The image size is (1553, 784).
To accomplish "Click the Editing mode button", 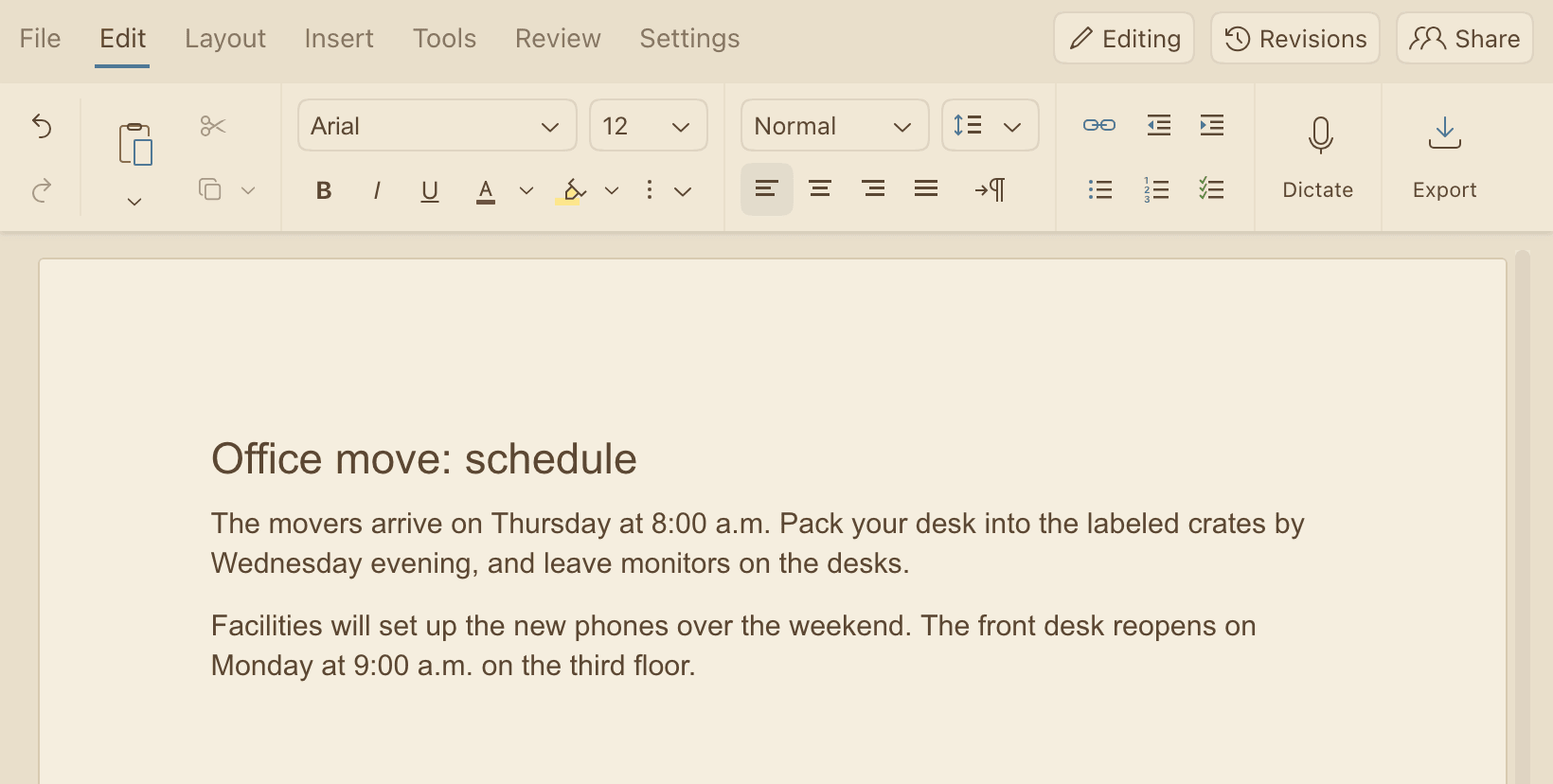I will pyautogui.click(x=1124, y=38).
